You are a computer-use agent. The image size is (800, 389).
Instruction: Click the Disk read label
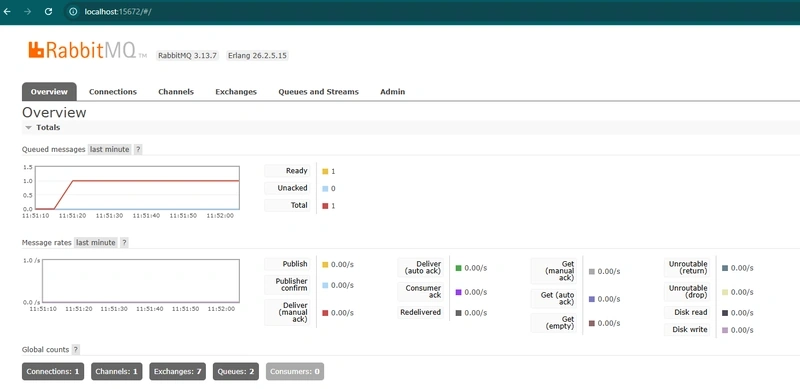(x=688, y=312)
